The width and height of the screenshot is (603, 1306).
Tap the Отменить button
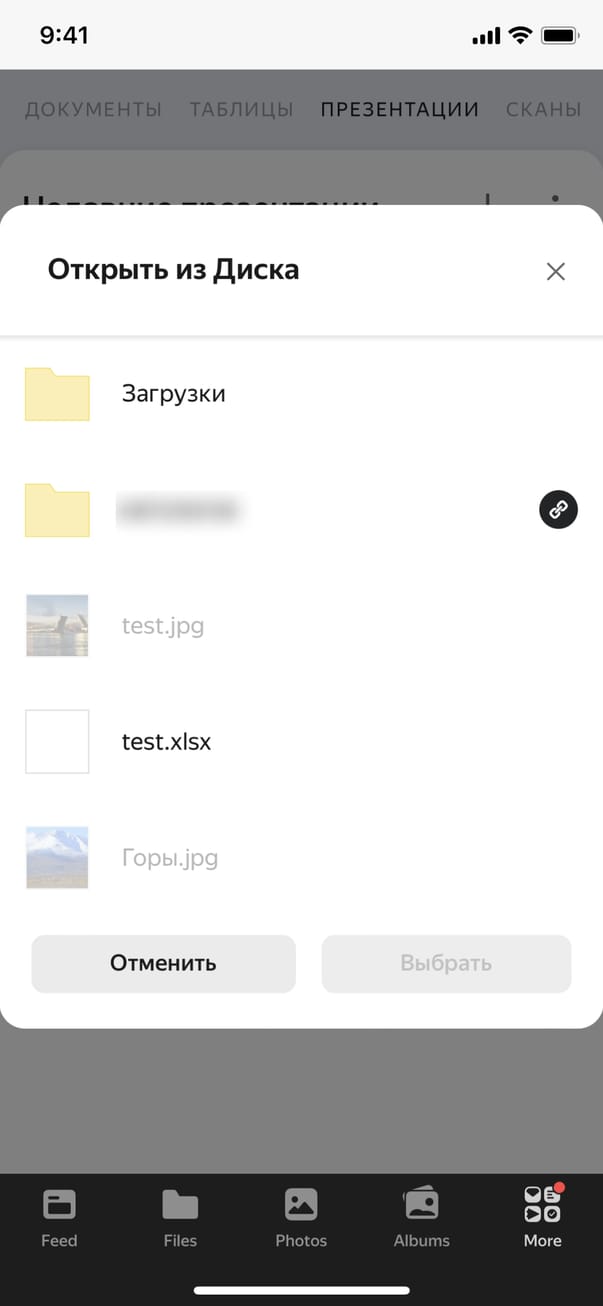[163, 964]
